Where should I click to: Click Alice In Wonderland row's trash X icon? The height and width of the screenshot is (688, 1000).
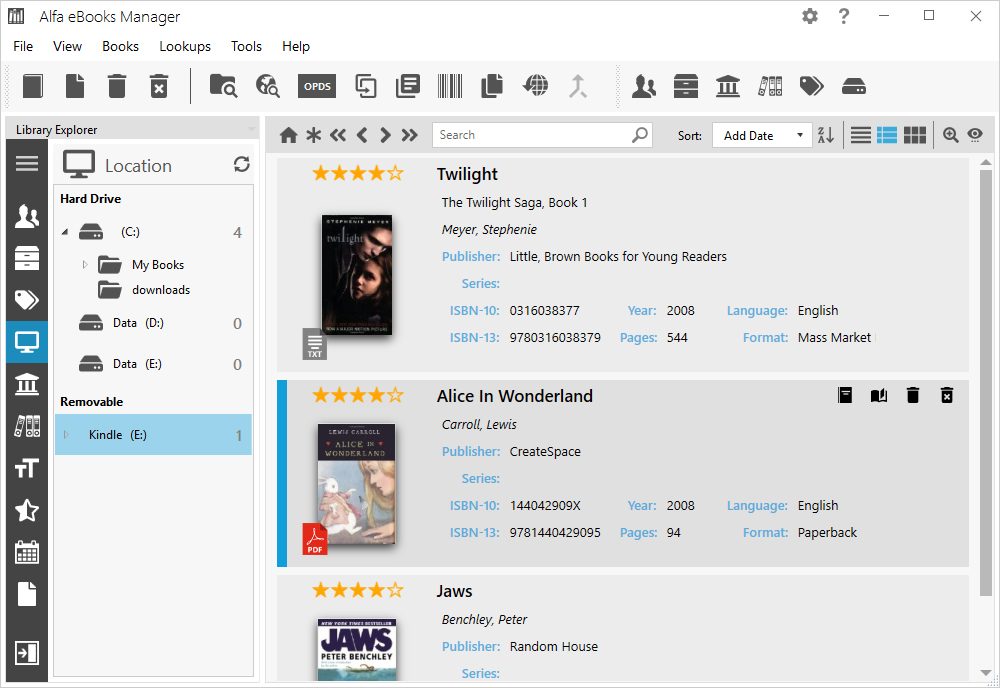tap(947, 395)
